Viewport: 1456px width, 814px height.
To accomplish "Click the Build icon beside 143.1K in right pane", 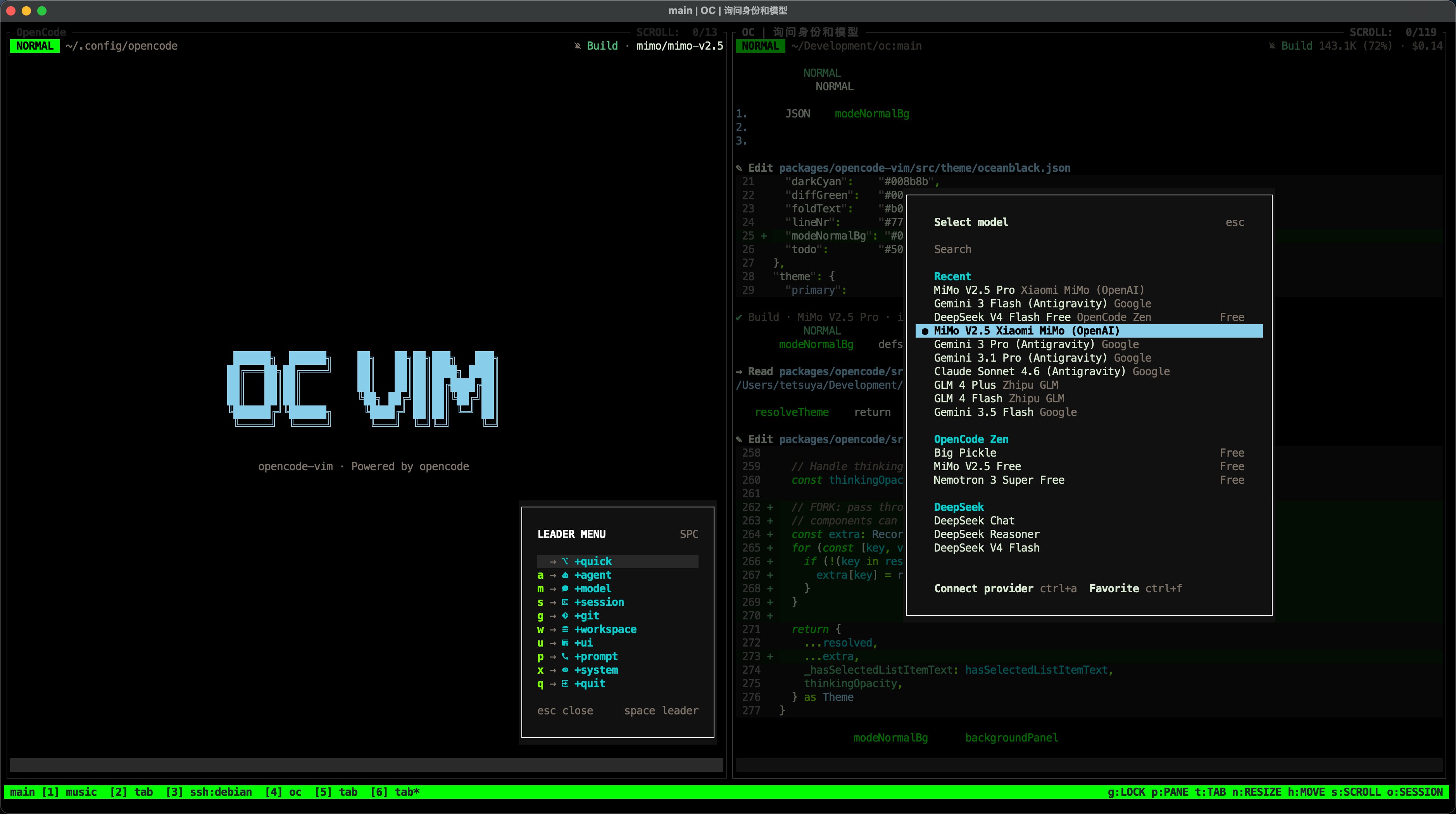I will 1272,46.
